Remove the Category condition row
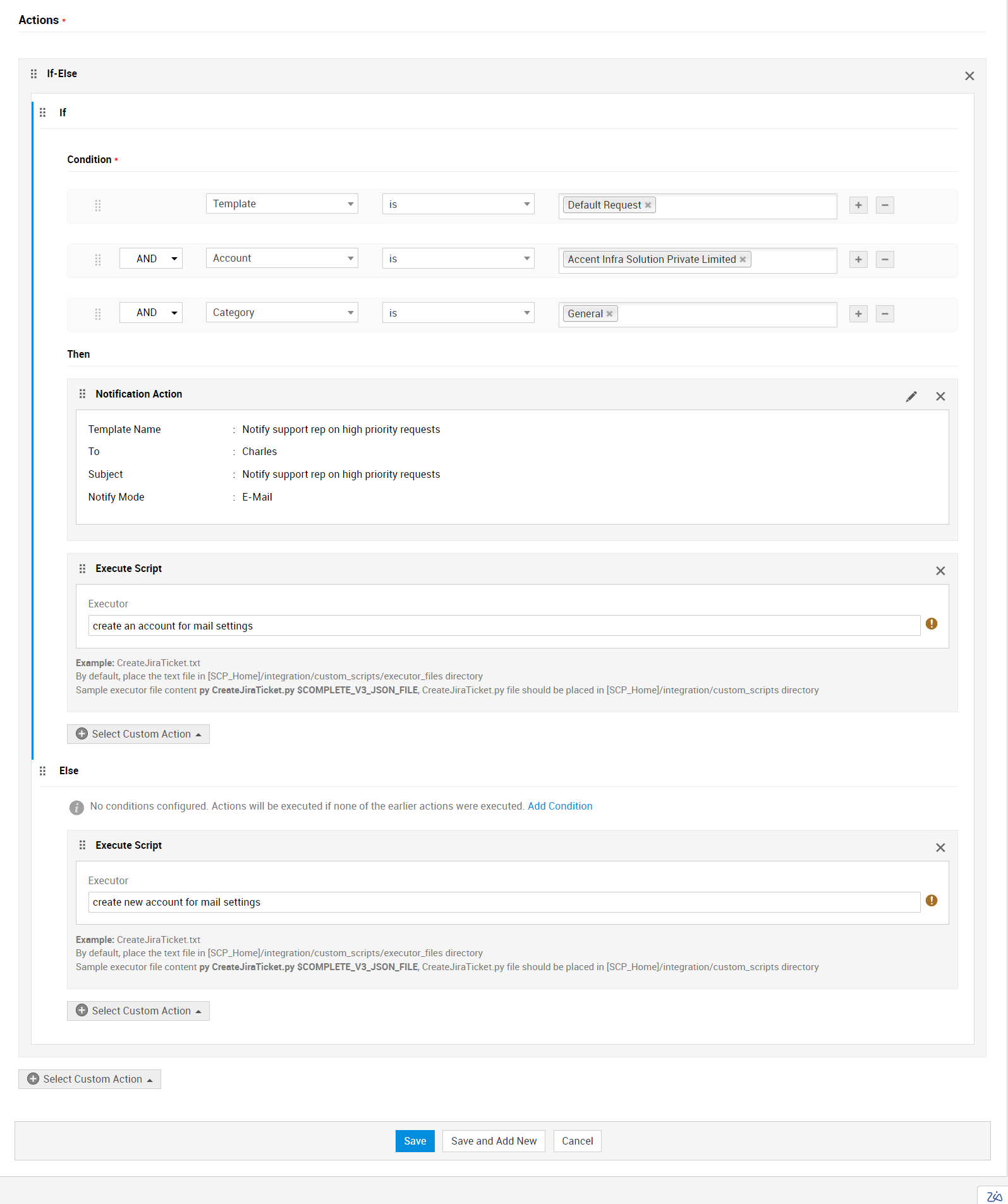 [885, 313]
